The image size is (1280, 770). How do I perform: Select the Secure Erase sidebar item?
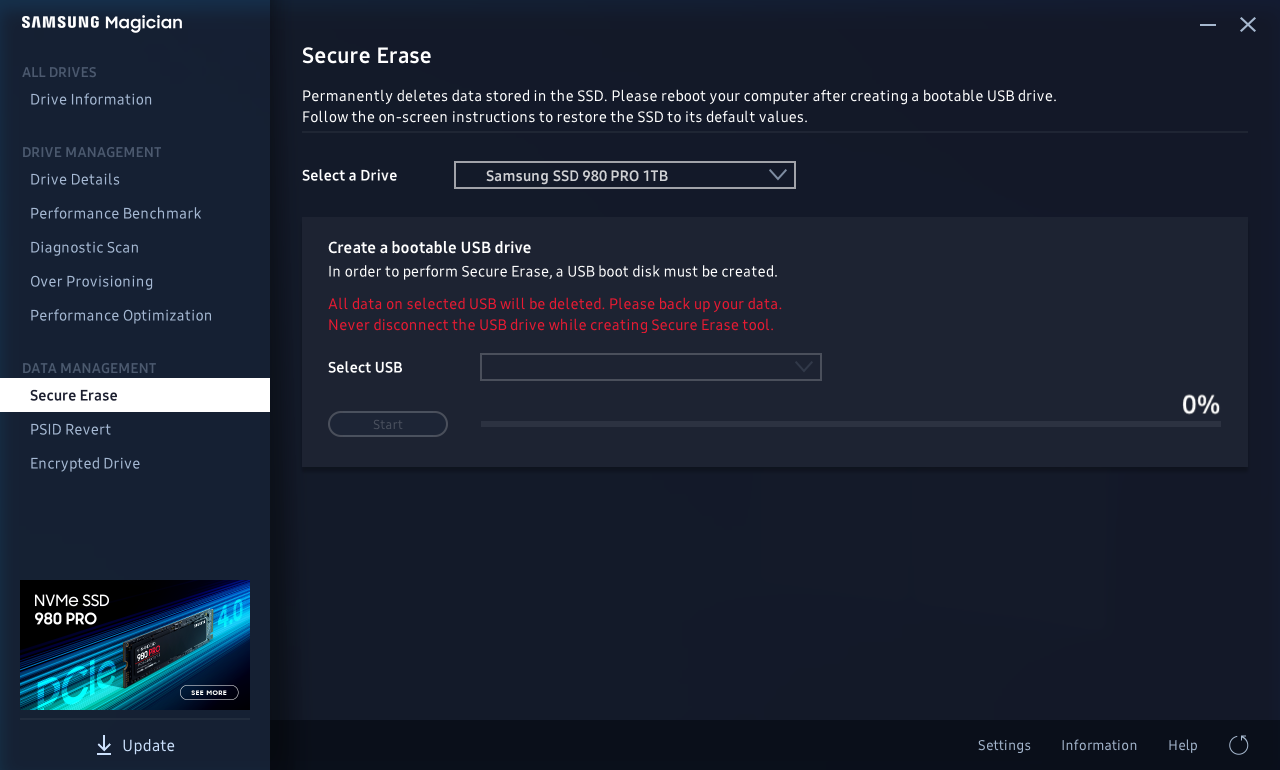(x=135, y=395)
